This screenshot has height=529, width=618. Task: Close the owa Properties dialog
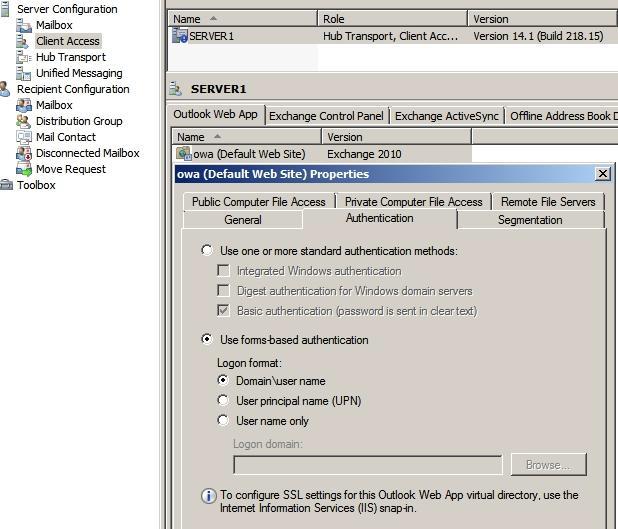point(603,173)
